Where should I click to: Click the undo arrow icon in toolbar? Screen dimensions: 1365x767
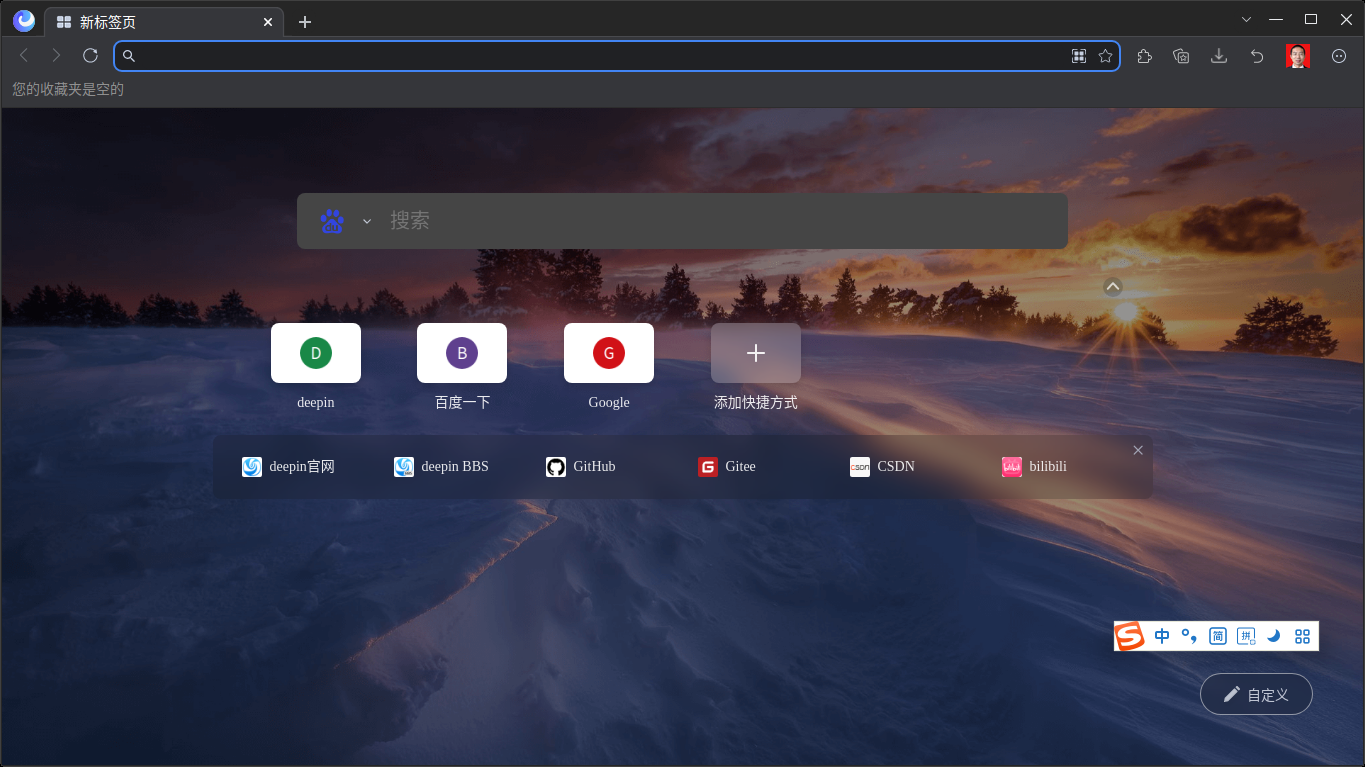(x=1257, y=56)
